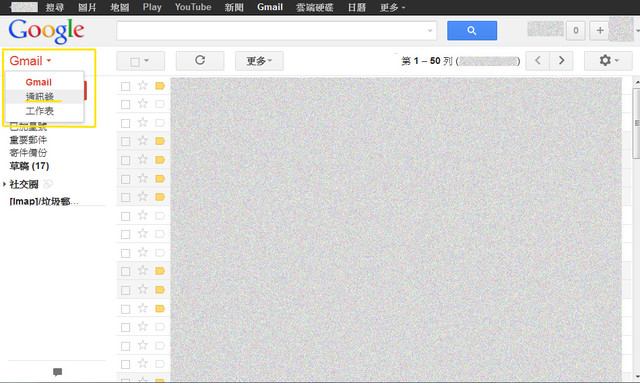The height and width of the screenshot is (383, 640).
Task: Open 更多 menu in top black bar
Action: click(392, 7)
